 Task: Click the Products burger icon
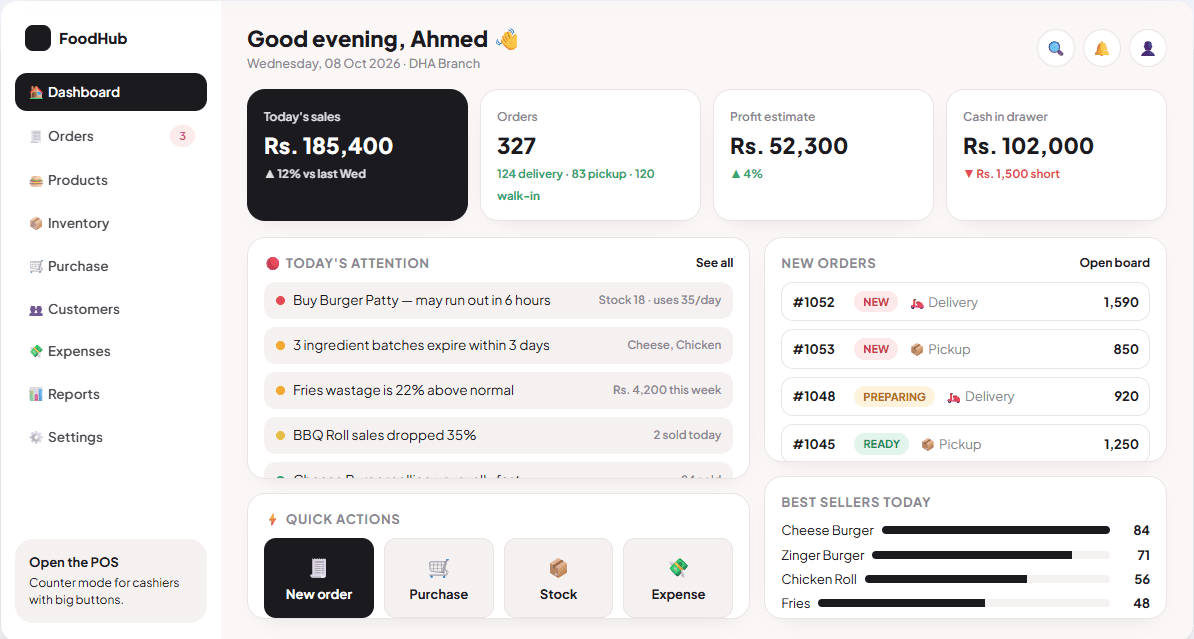[x=36, y=181]
